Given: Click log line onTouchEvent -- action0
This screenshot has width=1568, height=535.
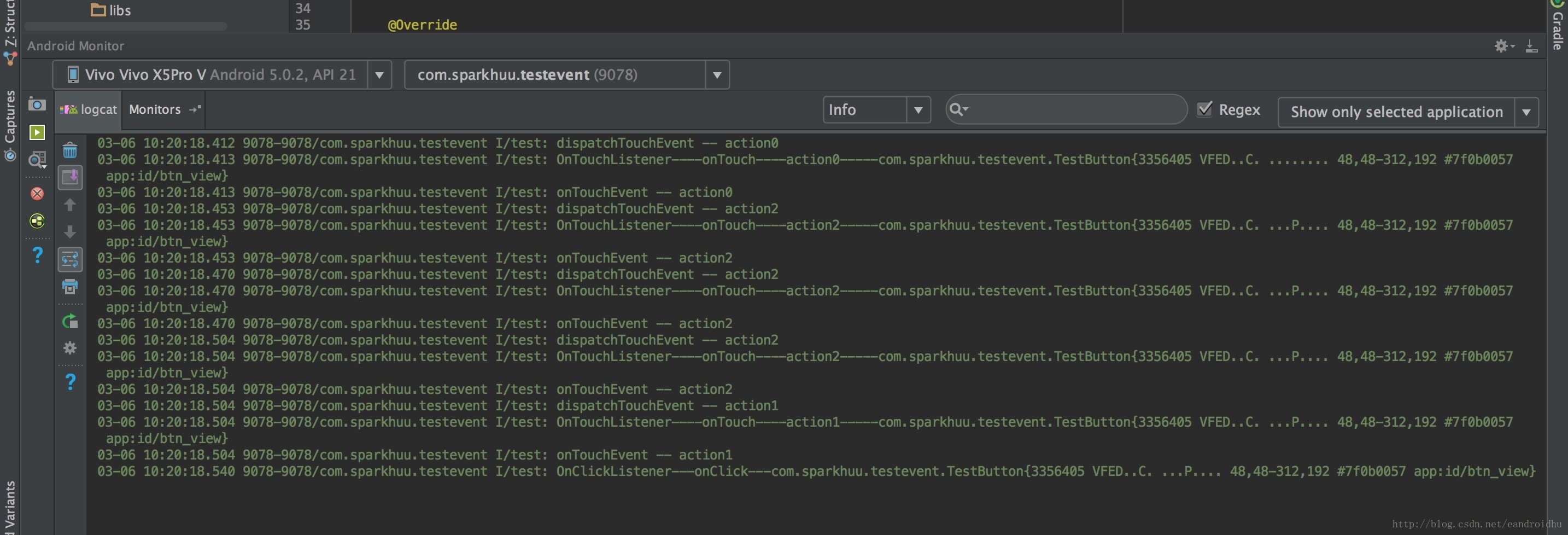Looking at the screenshot, I should tap(414, 193).
